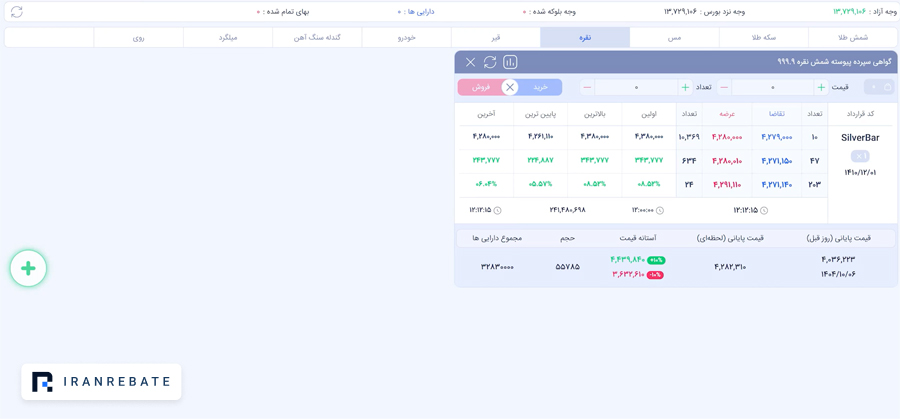Click the contract date ۱۴۱۰/۱۲/۰۱
The height and width of the screenshot is (419, 900).
(x=860, y=172)
